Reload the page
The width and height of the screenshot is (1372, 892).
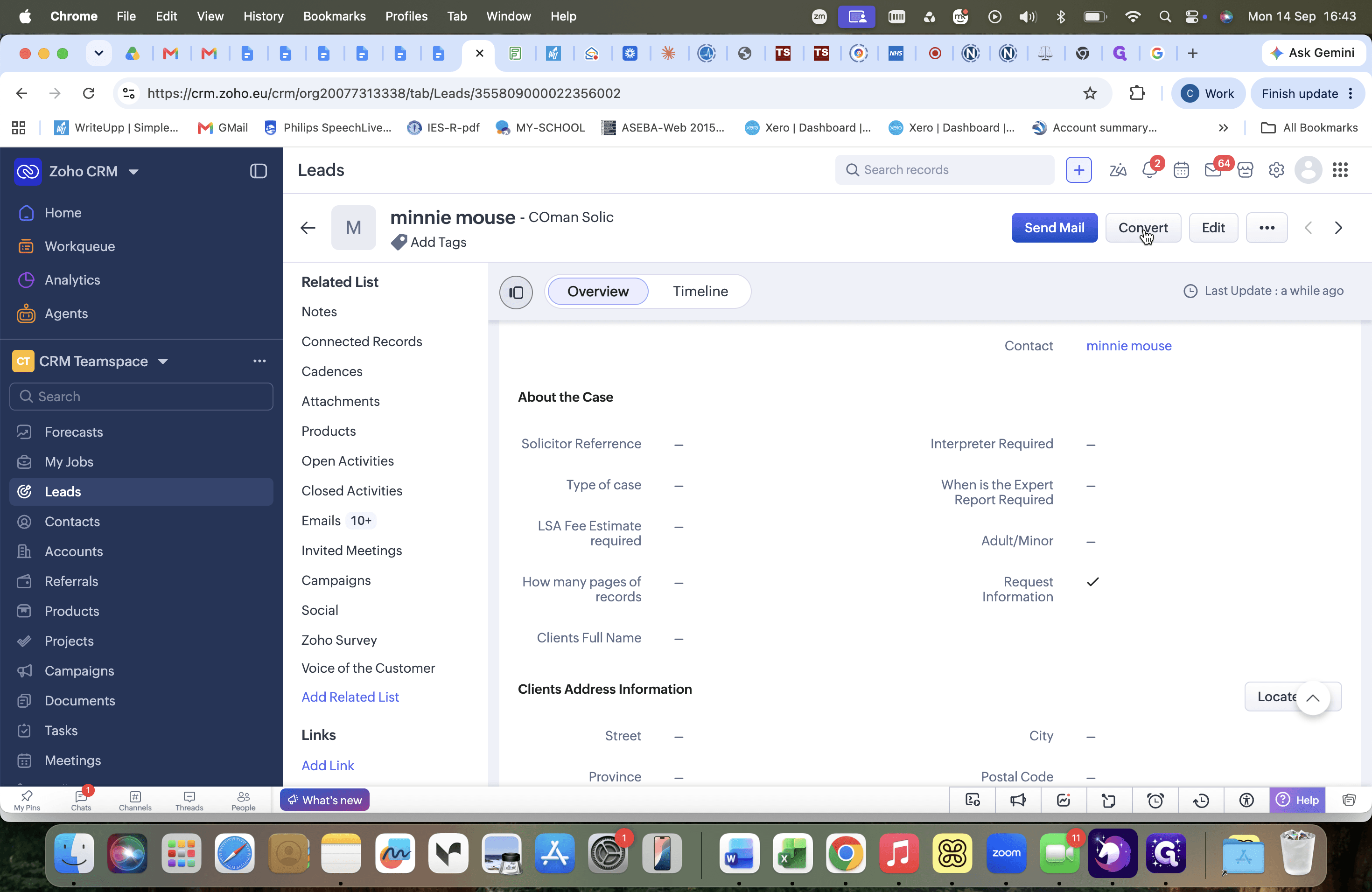[x=88, y=93]
